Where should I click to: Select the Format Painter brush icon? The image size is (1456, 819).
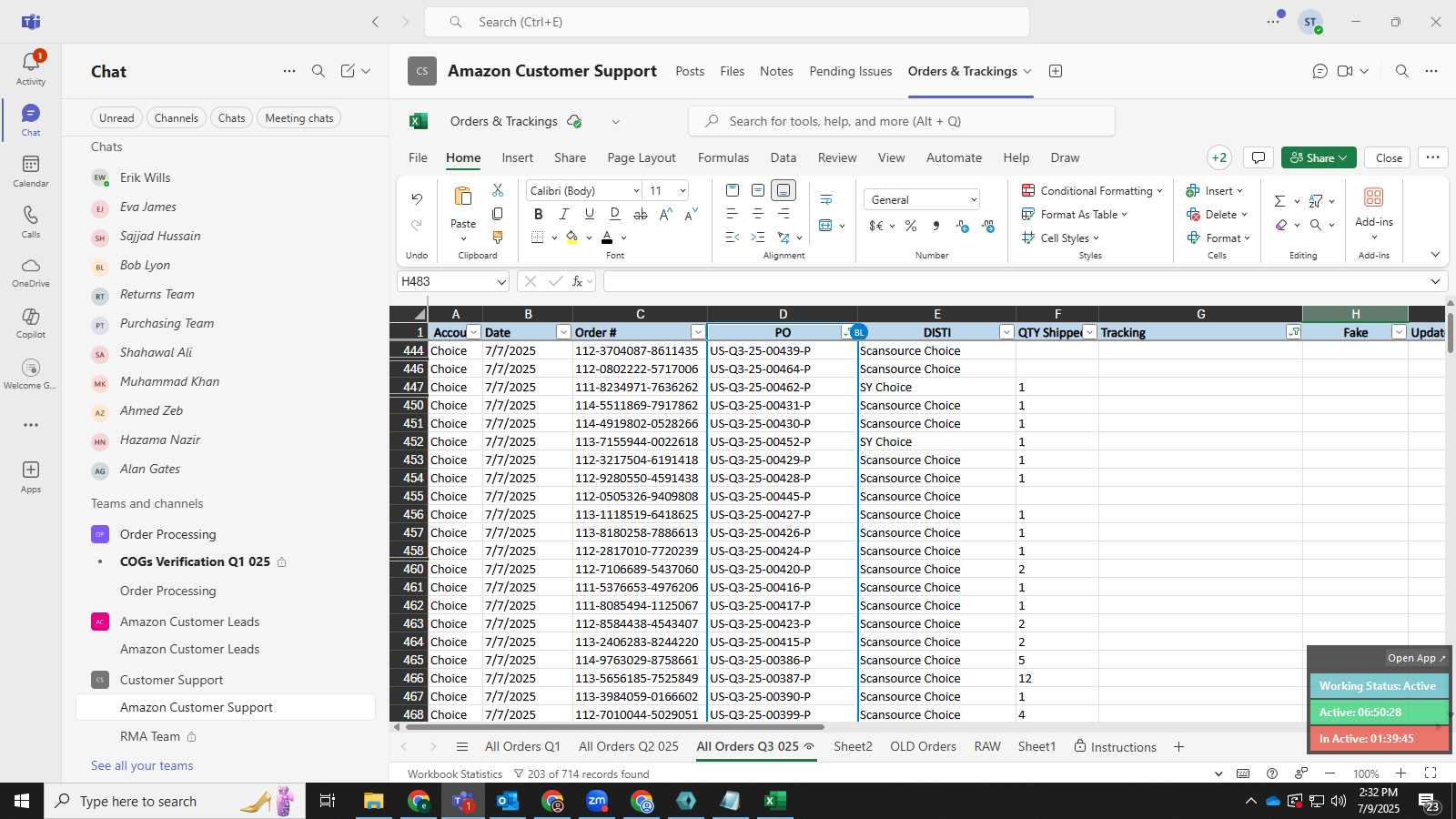click(x=498, y=238)
